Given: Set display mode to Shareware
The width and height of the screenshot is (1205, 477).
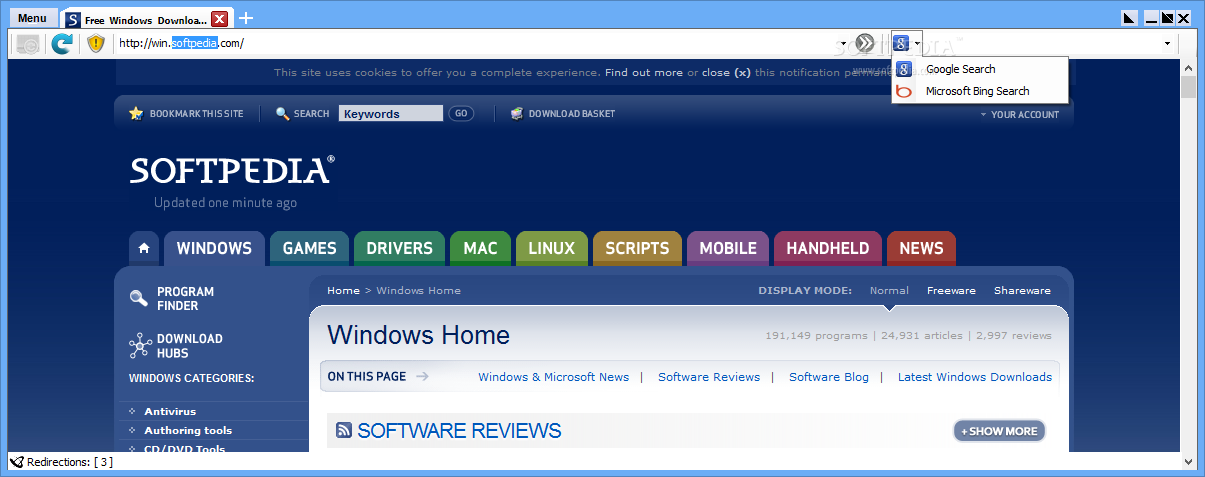Looking at the screenshot, I should pyautogui.click(x=1022, y=291).
